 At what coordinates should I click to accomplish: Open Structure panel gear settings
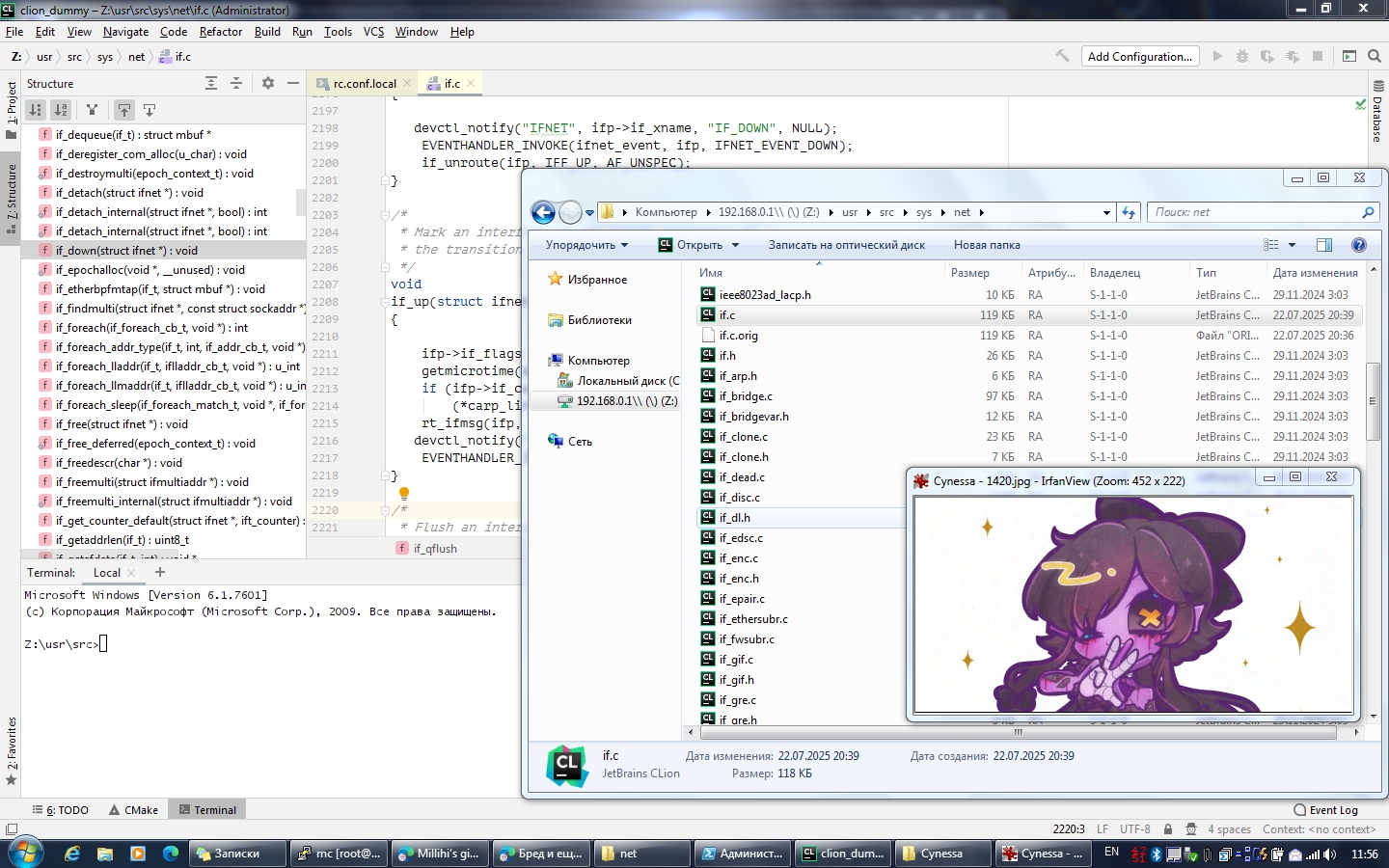[268, 84]
